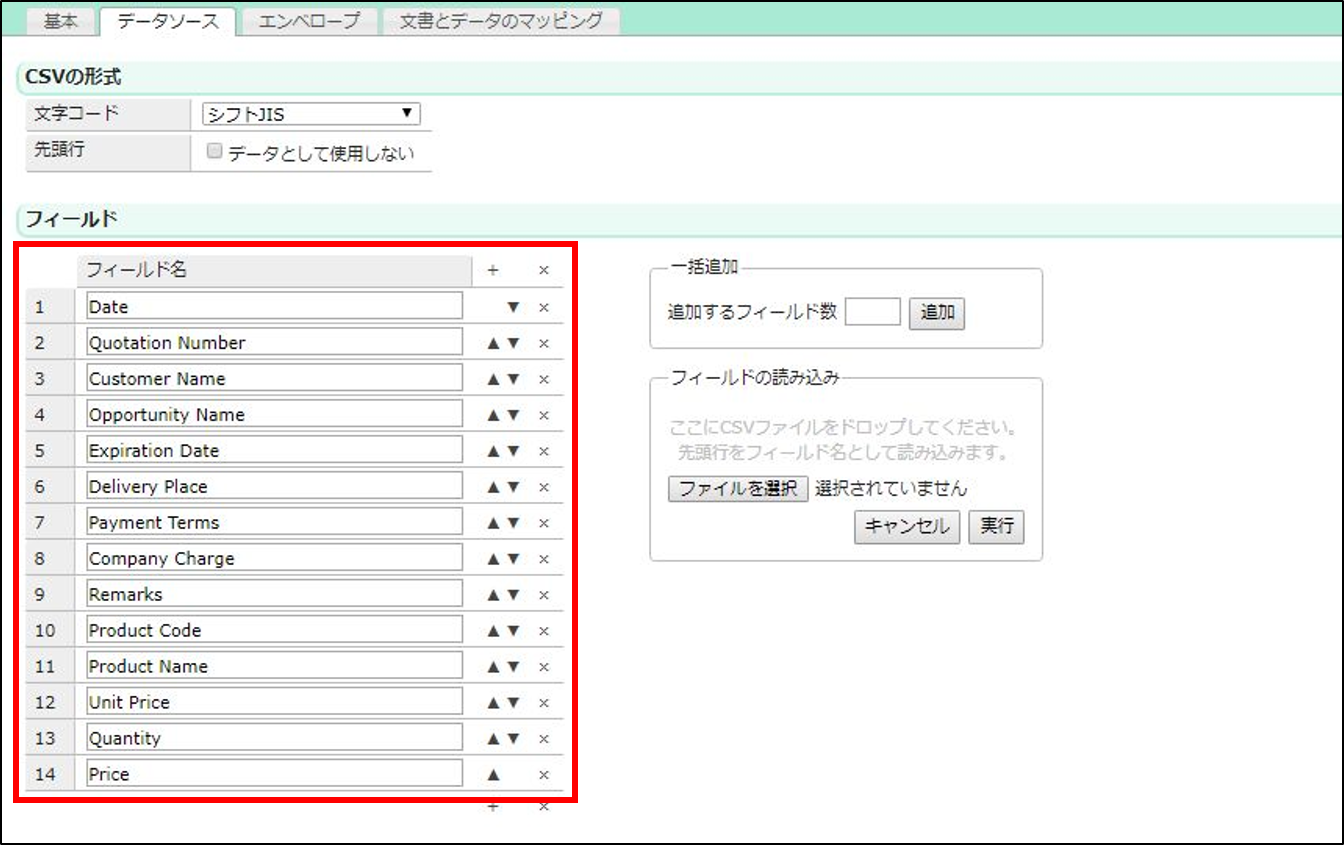Move Unit Price field up
The image size is (1344, 845).
click(493, 703)
